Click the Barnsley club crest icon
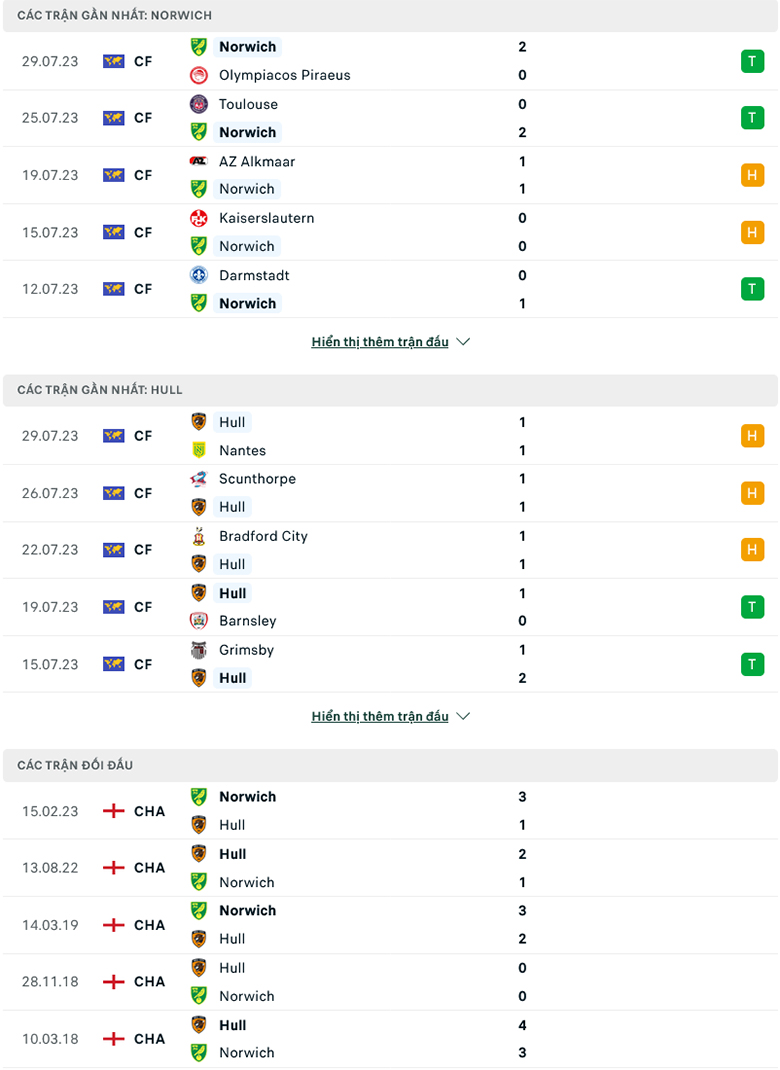The height and width of the screenshot is (1070, 780). click(198, 621)
